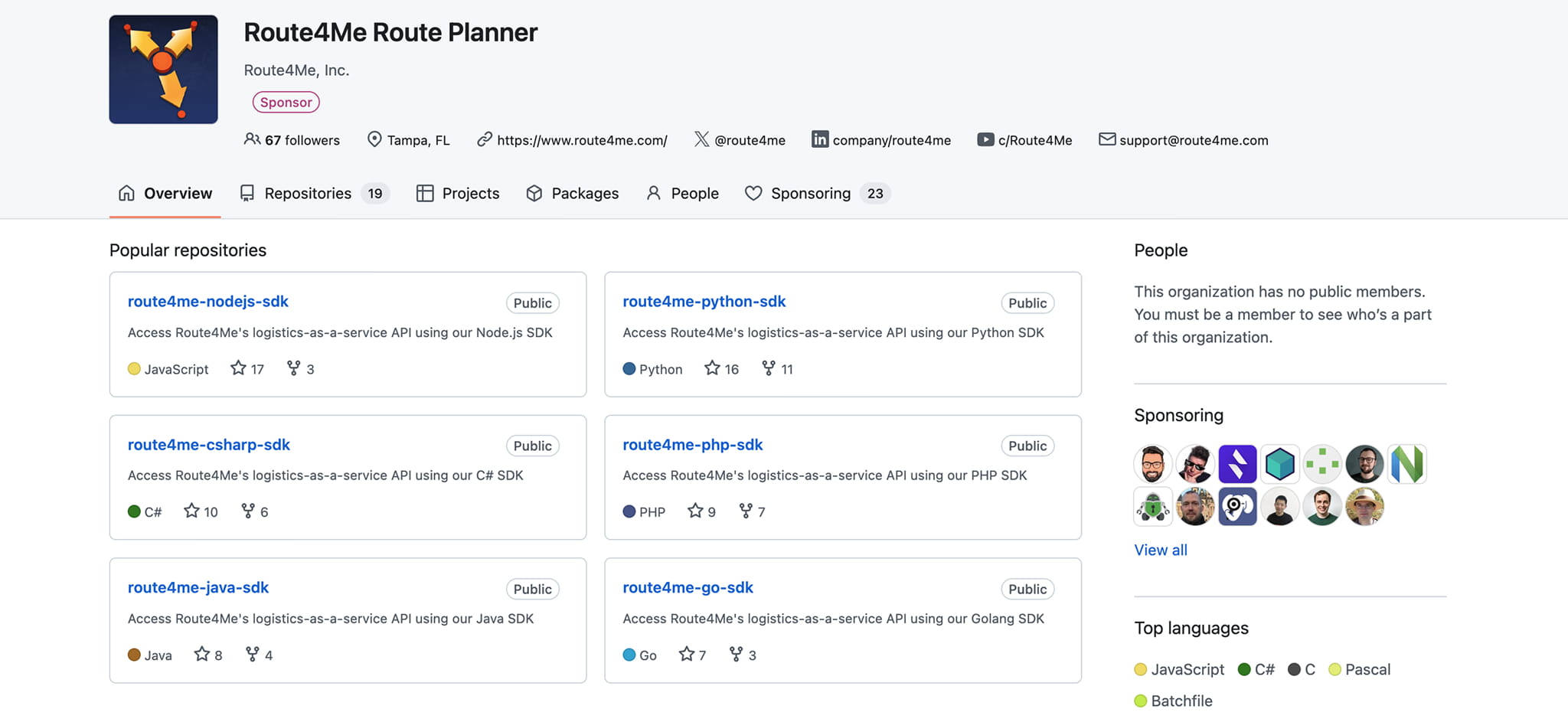1568x722 pixels.
Task: Open the teal hexagon sponsored avatar
Action: point(1279,464)
